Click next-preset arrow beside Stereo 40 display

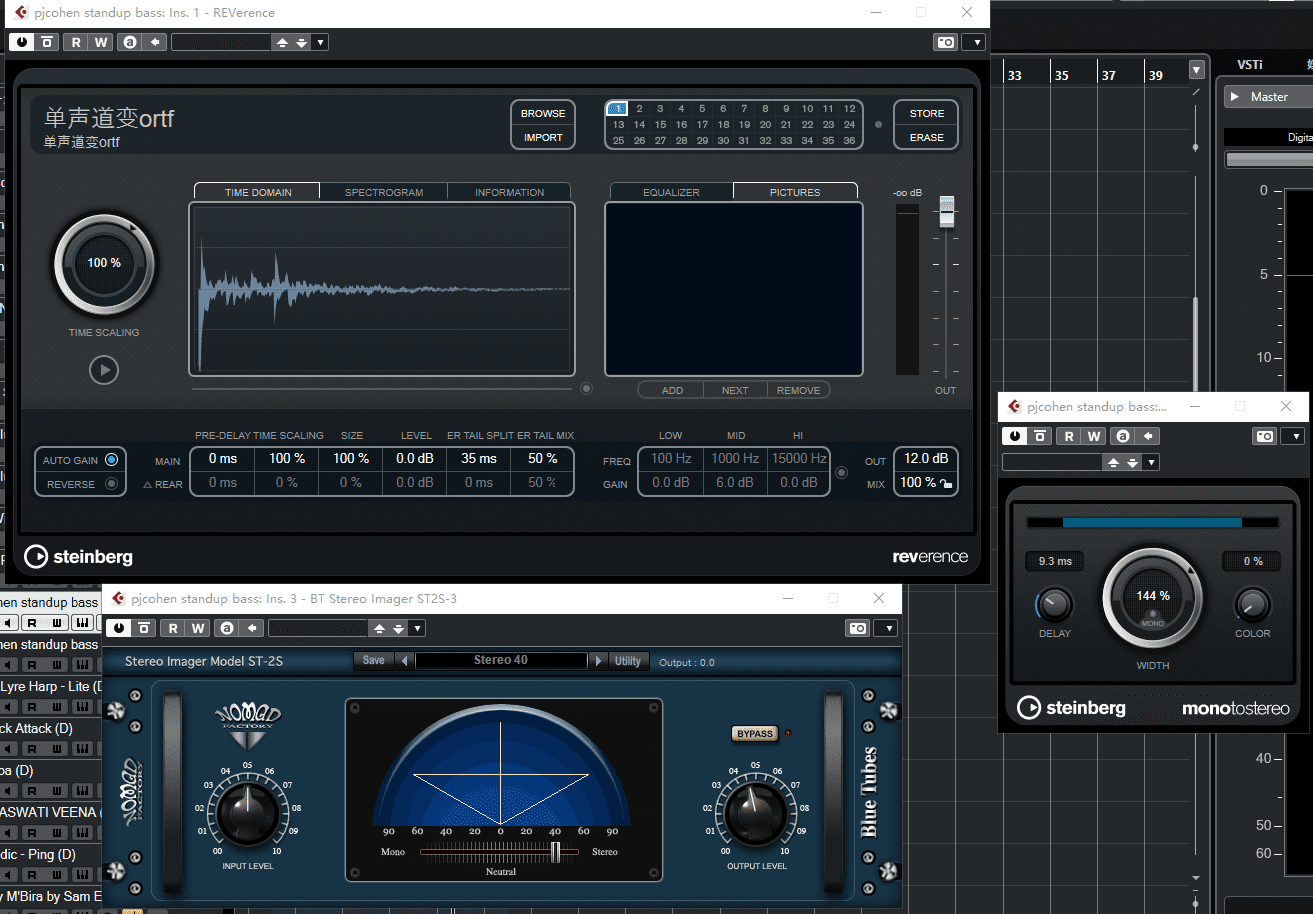(598, 660)
